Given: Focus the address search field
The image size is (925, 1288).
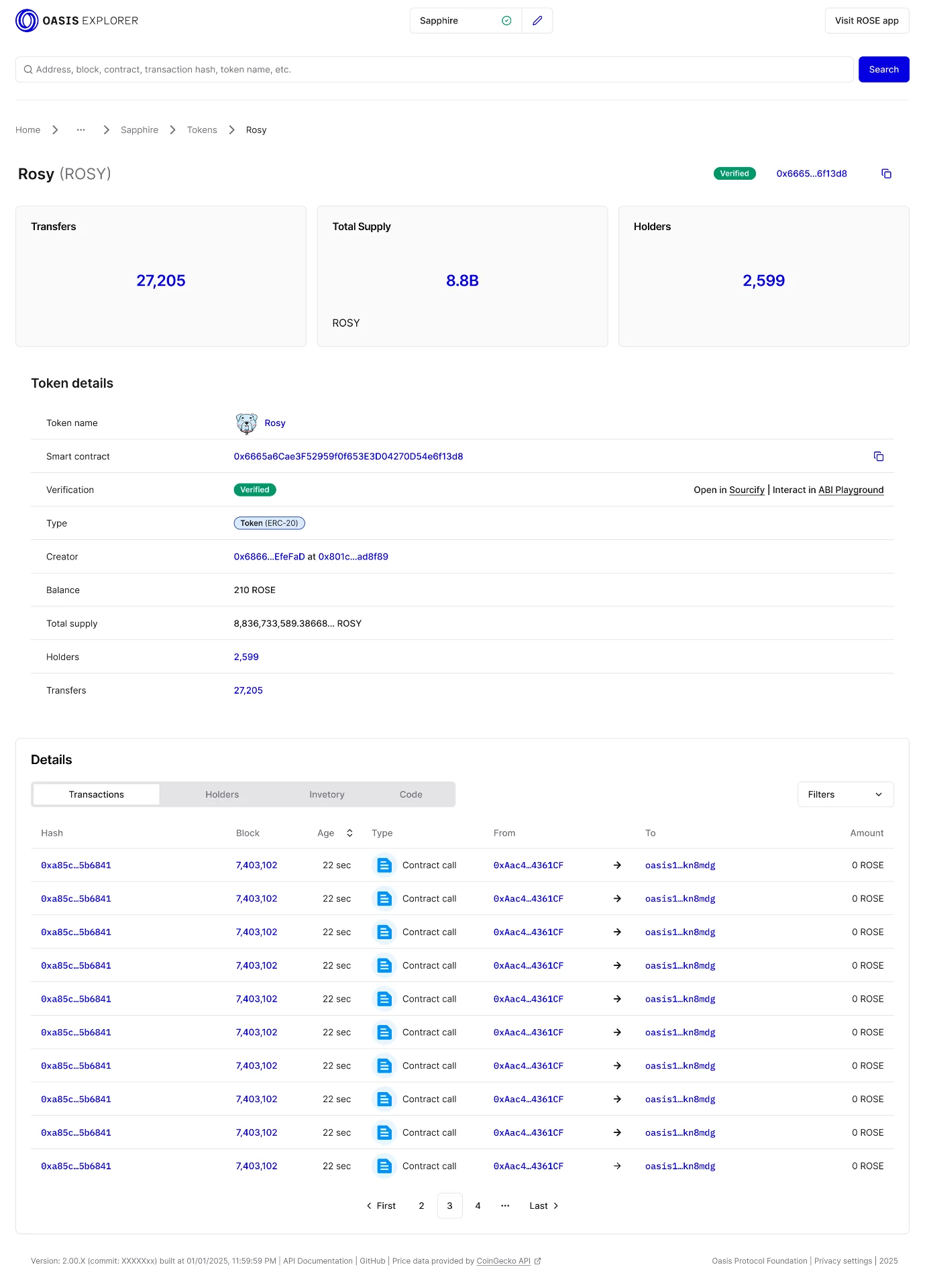Looking at the screenshot, I should click(434, 70).
